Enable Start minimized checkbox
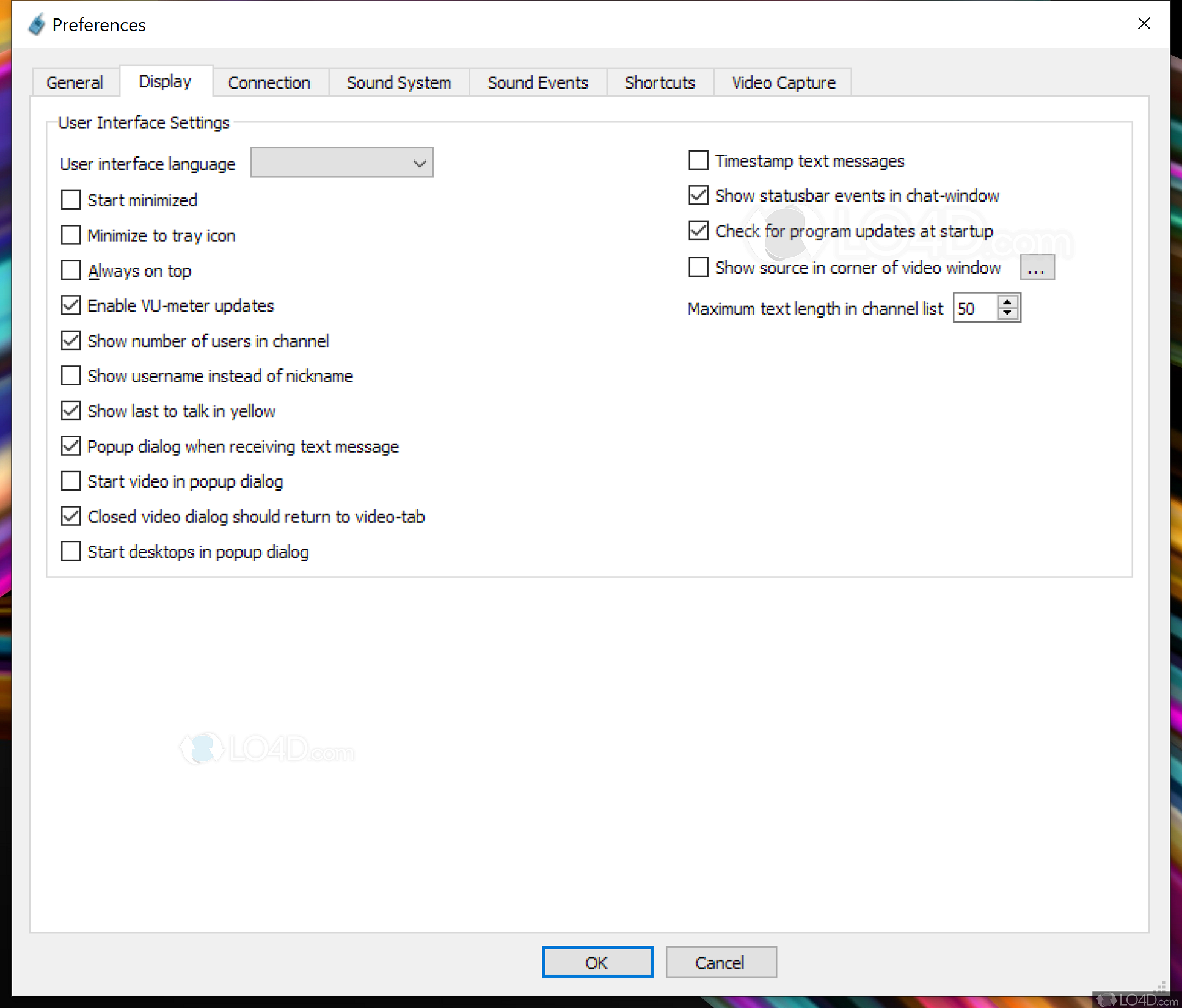1182x1008 pixels. pyautogui.click(x=71, y=200)
